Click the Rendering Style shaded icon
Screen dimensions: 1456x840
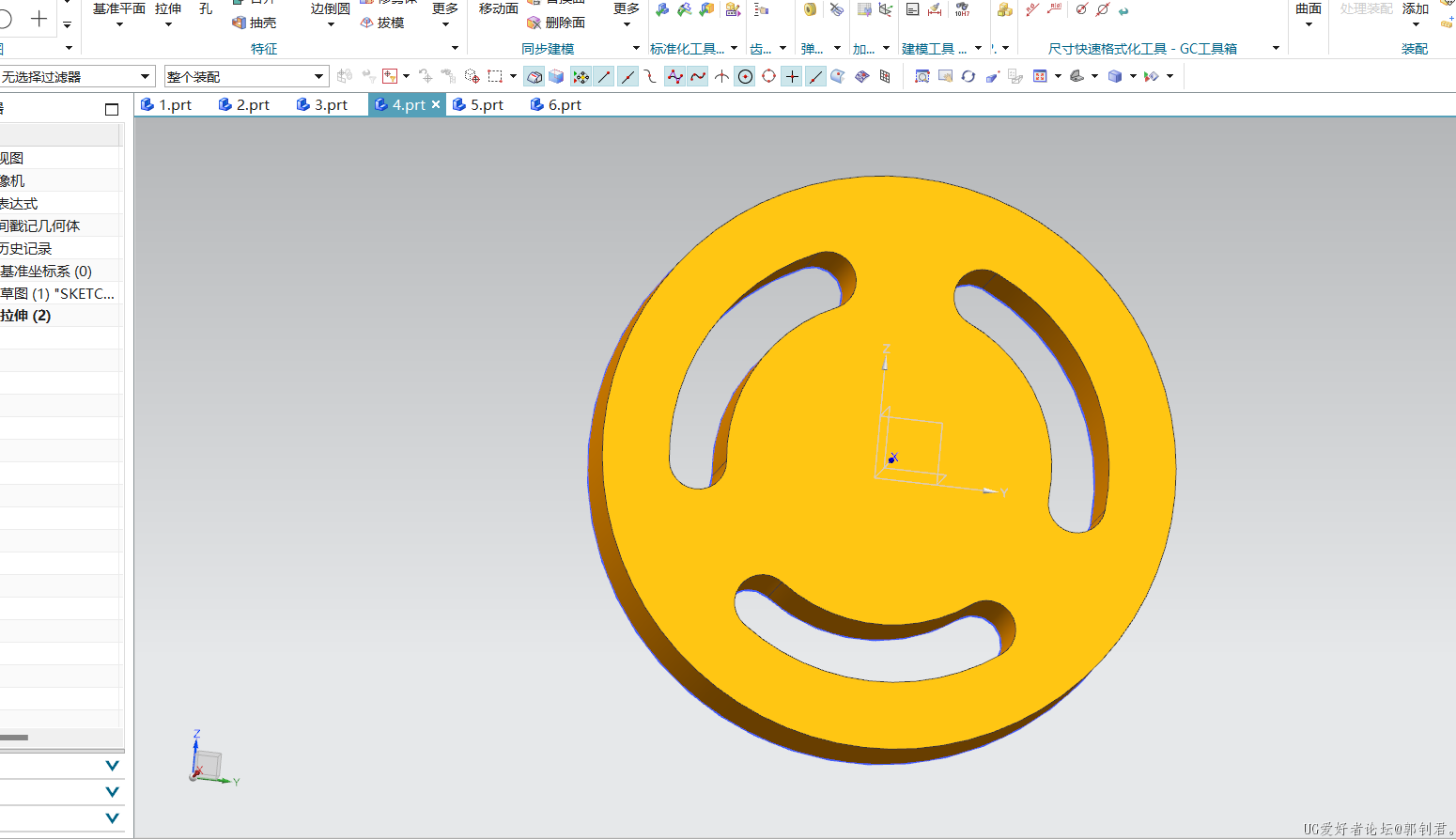[1077, 76]
